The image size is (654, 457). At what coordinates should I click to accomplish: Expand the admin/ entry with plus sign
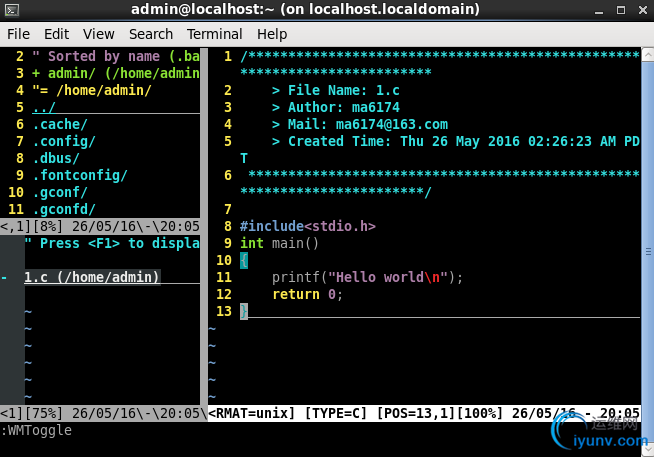click(x=36, y=73)
